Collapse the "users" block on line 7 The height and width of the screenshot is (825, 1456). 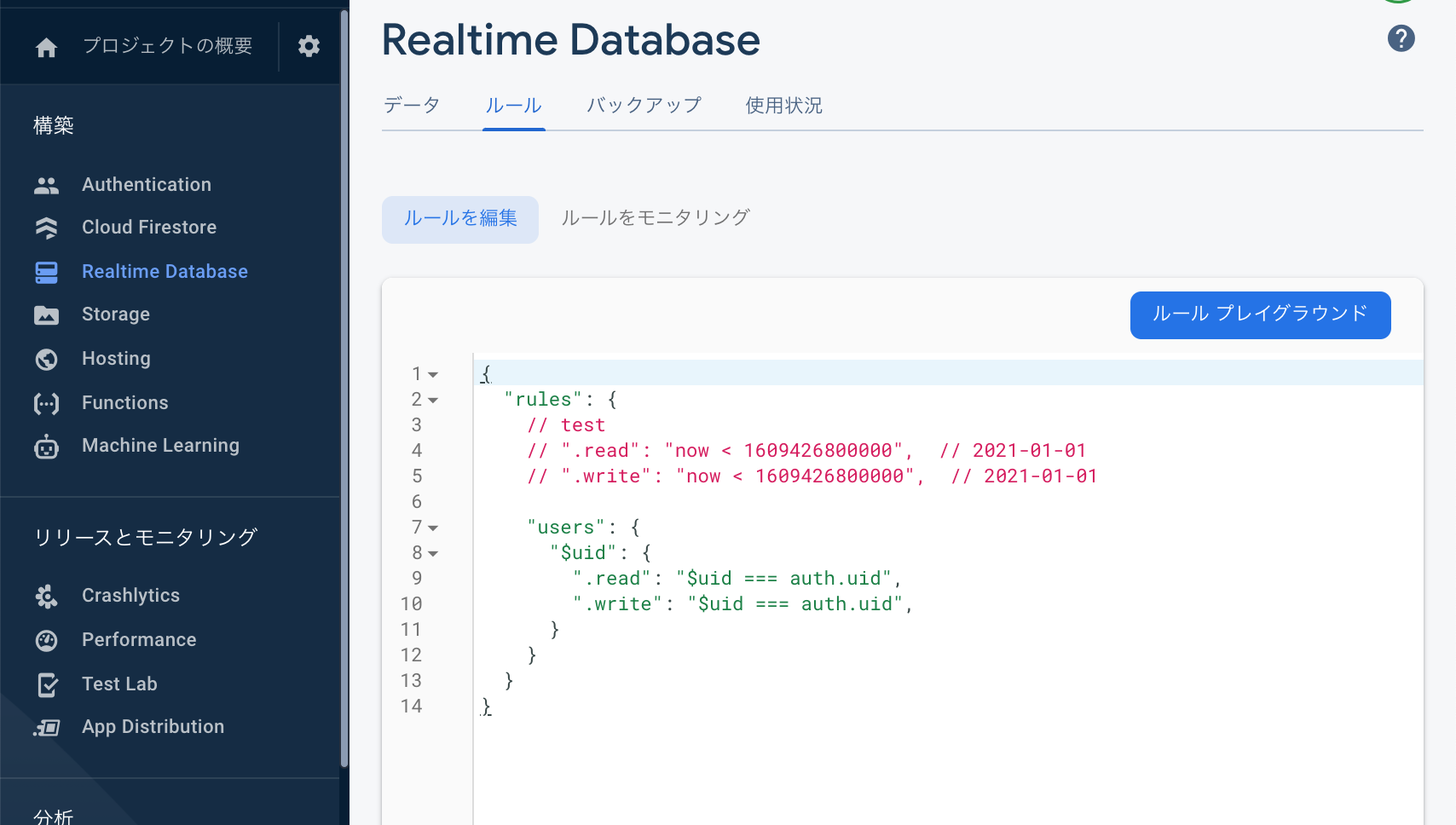pyautogui.click(x=433, y=528)
